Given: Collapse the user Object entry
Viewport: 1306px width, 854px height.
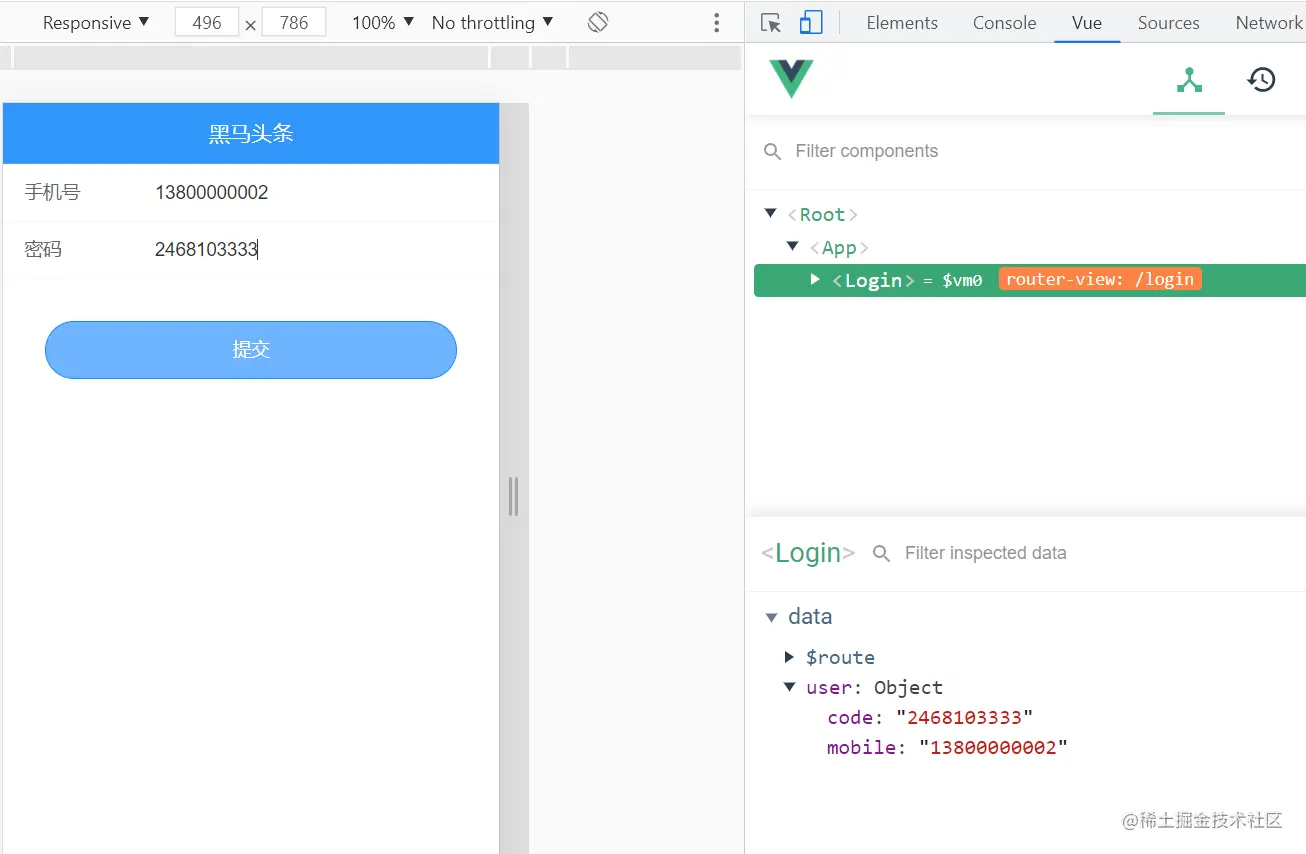Looking at the screenshot, I should 789,687.
